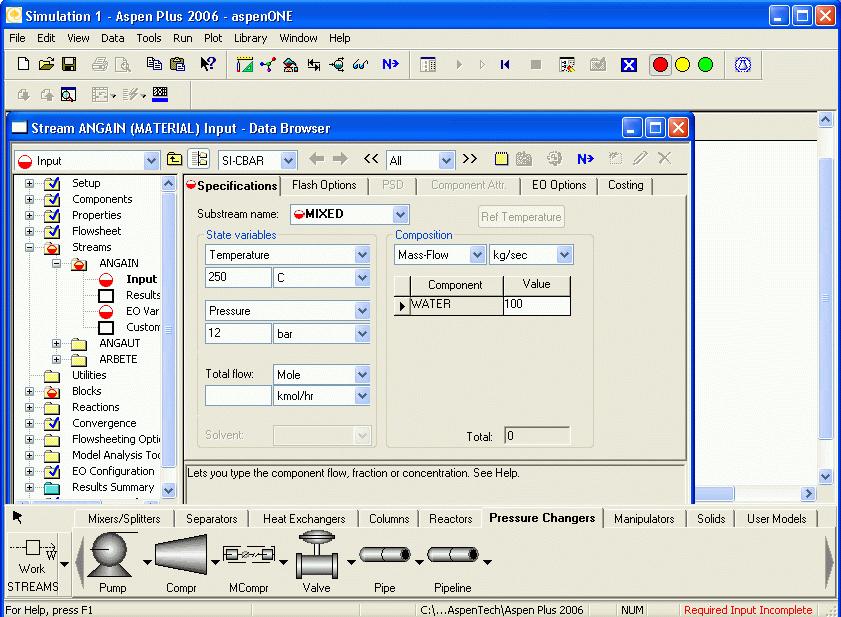Expand the Setup tree node
Viewport: 841px width, 617px height.
[x=29, y=183]
